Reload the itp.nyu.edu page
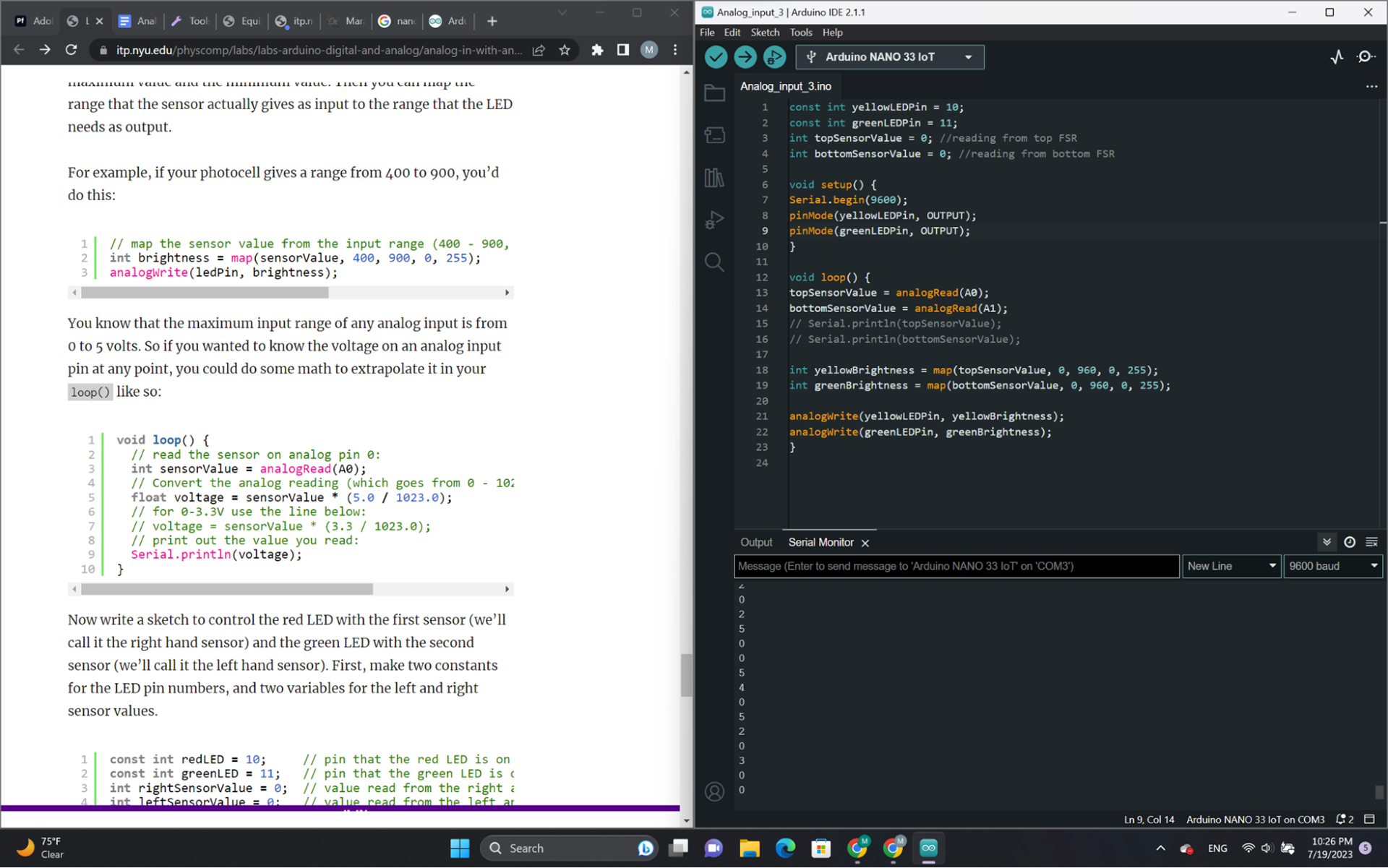Viewport: 1388px width, 868px height. tap(71, 50)
